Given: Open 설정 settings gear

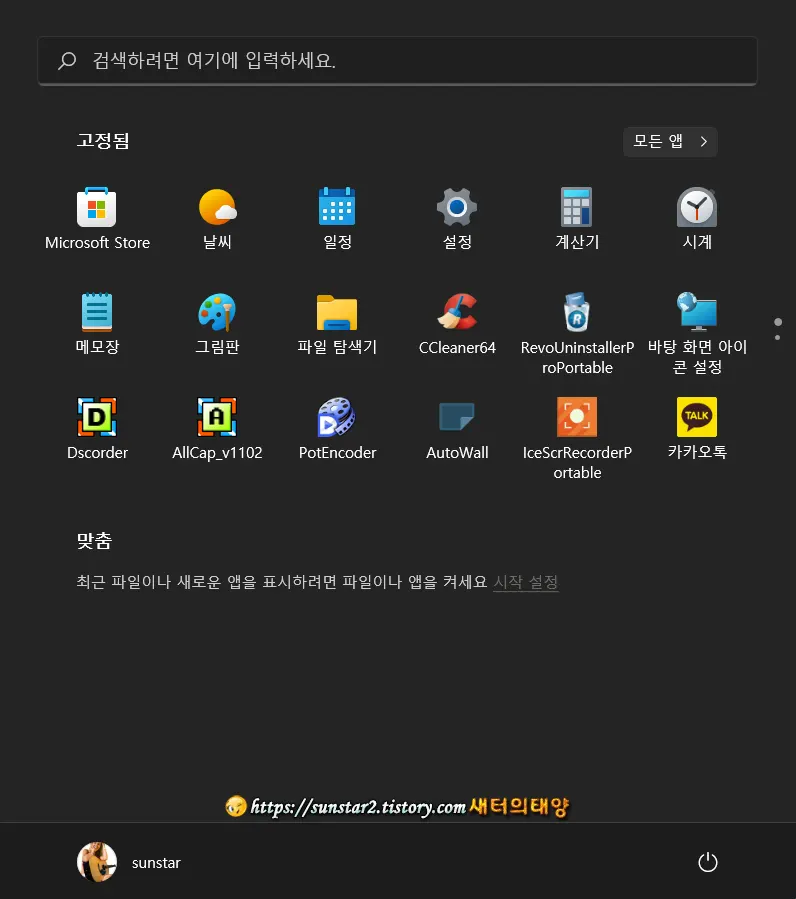Looking at the screenshot, I should pos(457,218).
